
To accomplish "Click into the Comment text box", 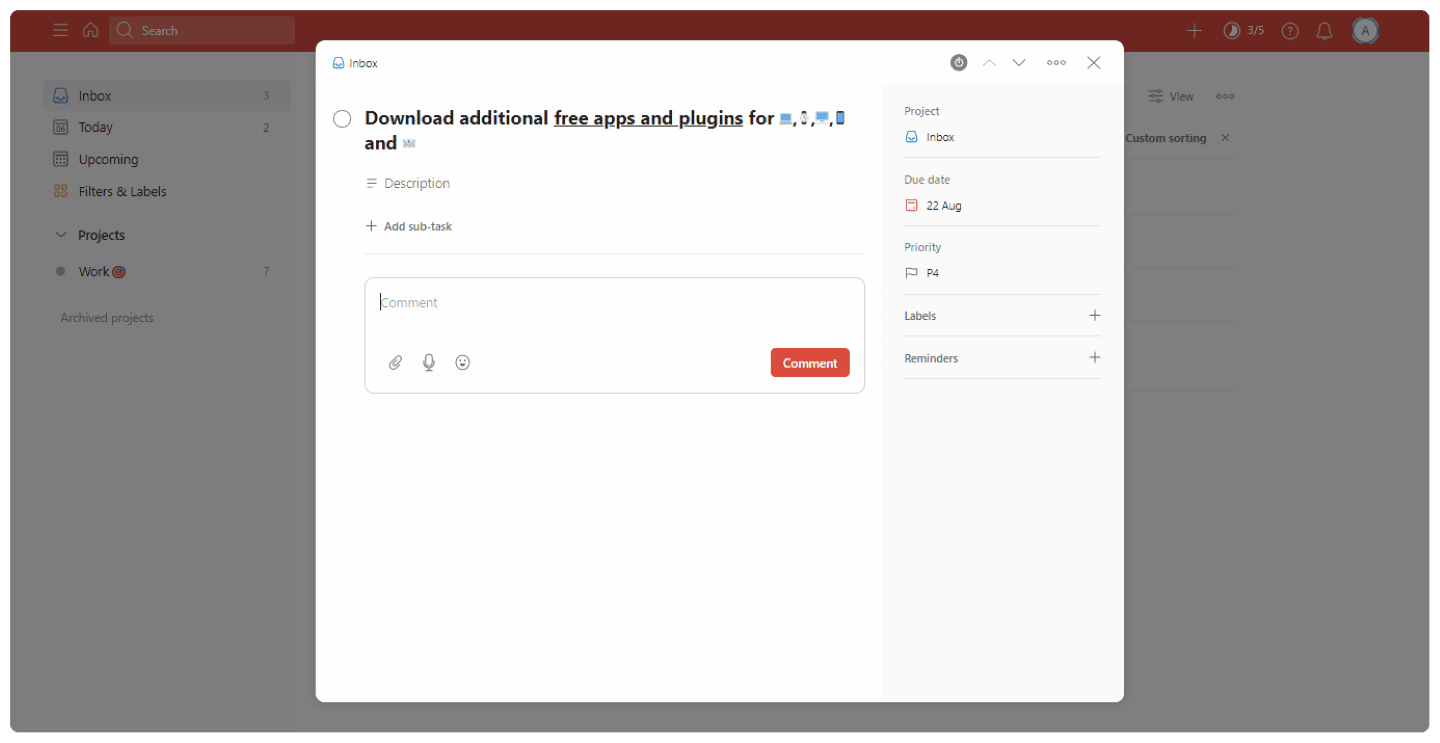I will (614, 303).
